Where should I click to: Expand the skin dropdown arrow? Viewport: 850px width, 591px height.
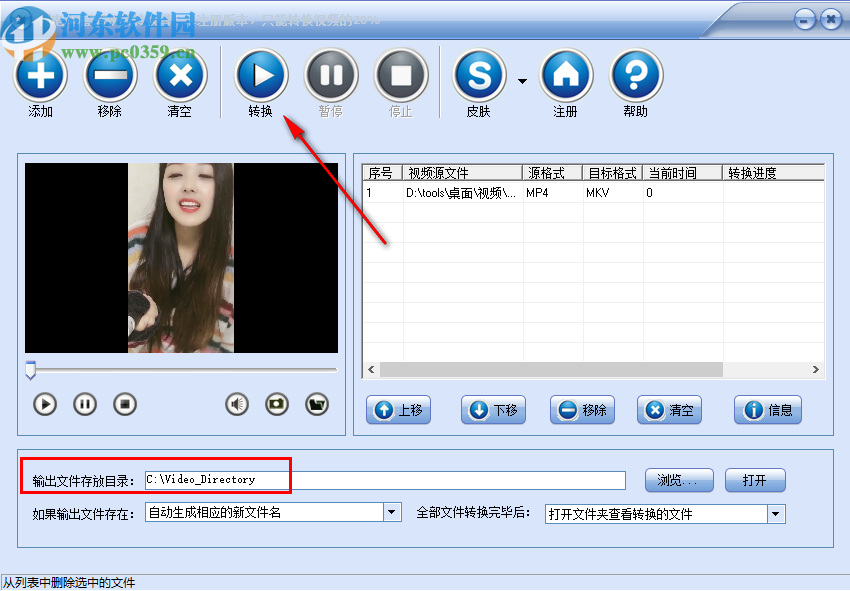(522, 81)
